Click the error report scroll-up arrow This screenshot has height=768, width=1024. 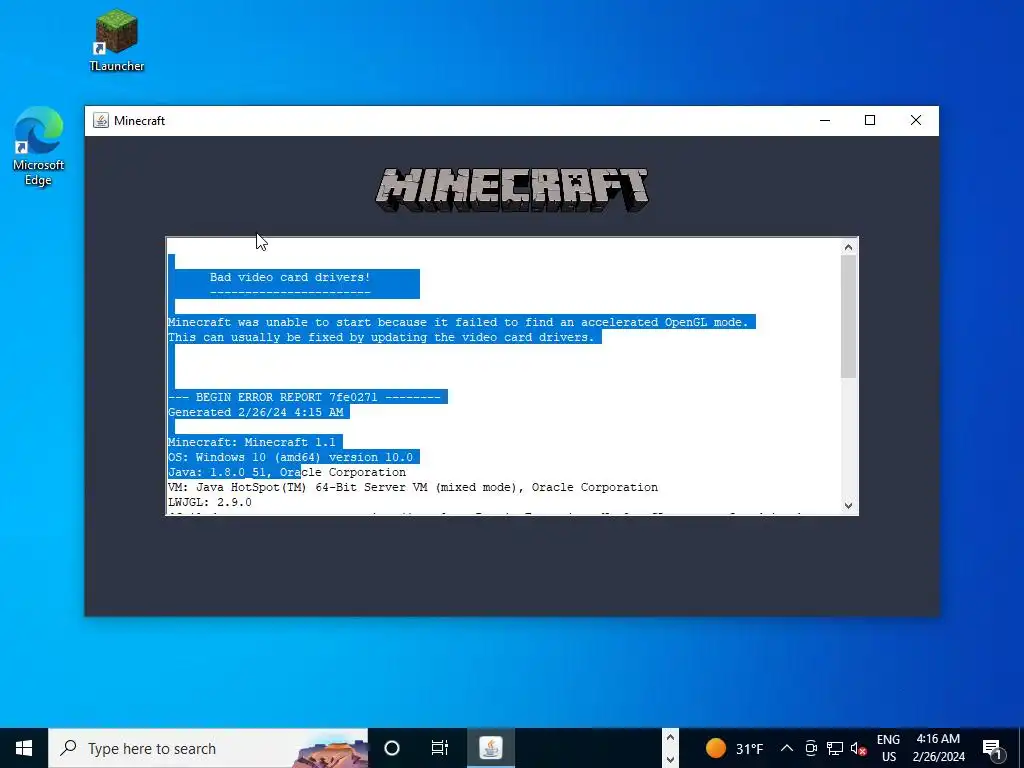[848, 247]
